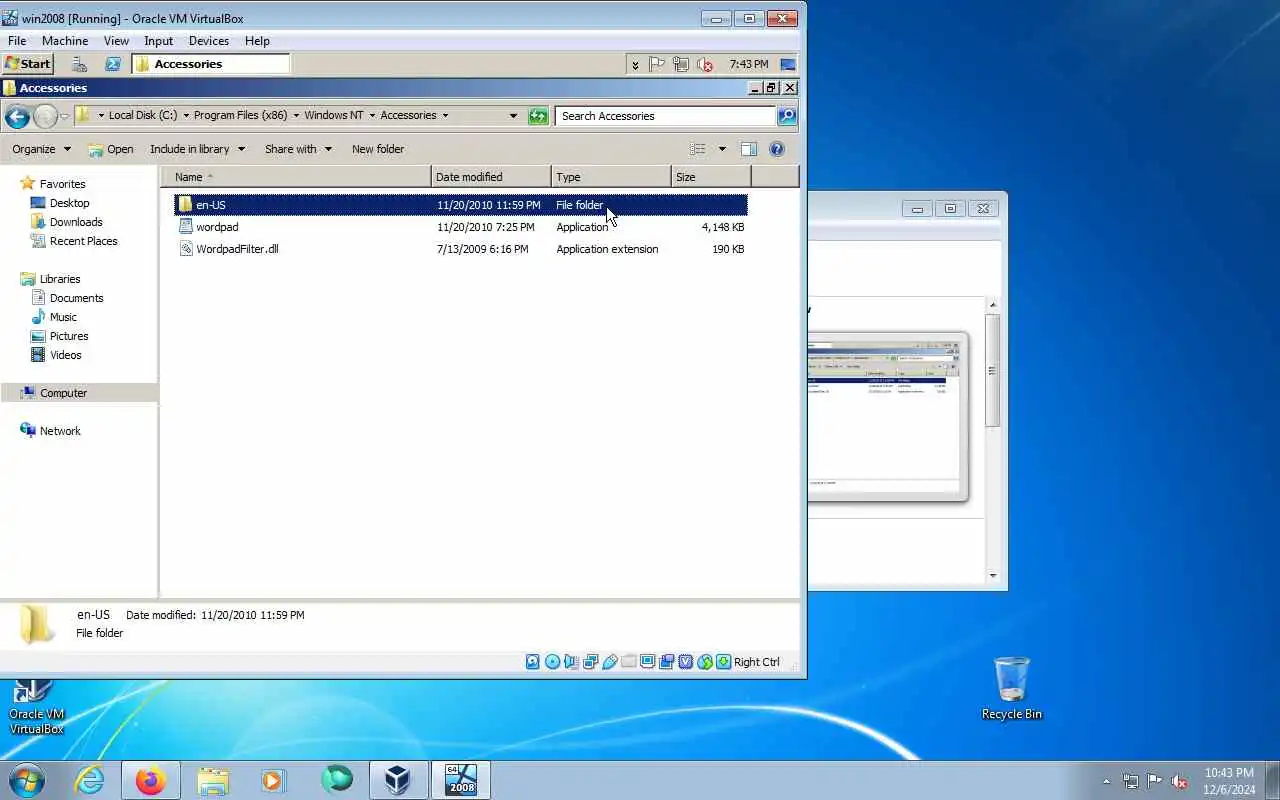Expand the Share with menu

[x=297, y=149]
